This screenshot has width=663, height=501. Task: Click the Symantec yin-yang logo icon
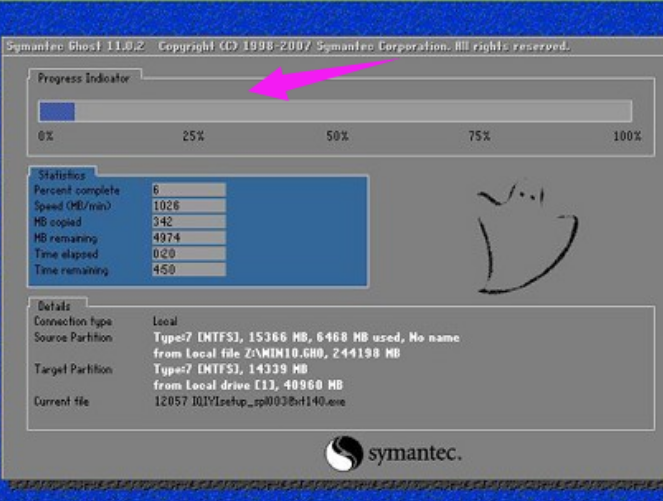click(344, 453)
